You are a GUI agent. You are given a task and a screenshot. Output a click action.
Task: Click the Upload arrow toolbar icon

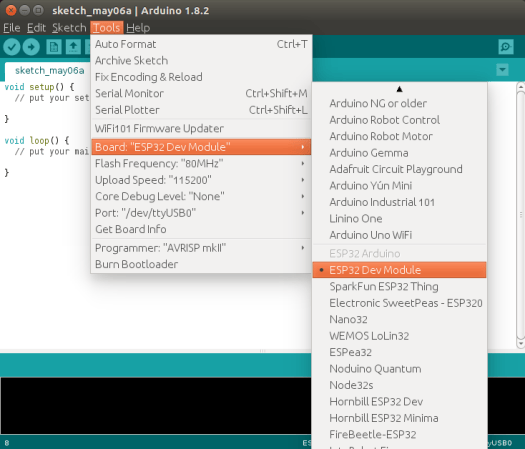click(x=31, y=47)
